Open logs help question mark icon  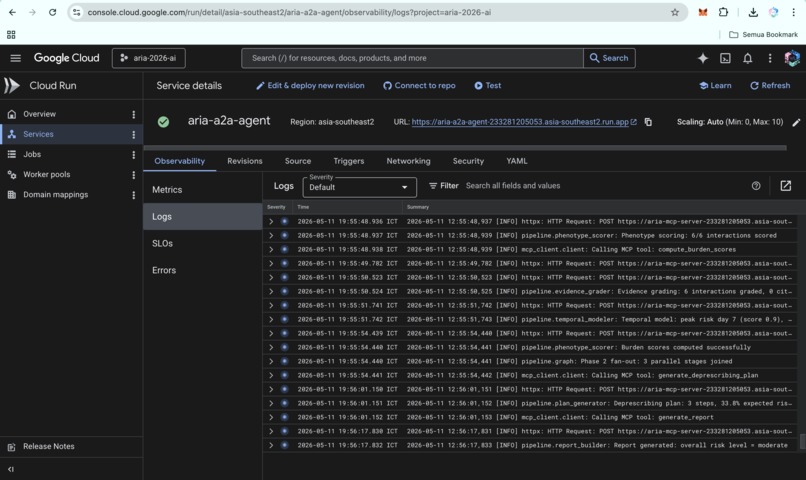pos(756,186)
